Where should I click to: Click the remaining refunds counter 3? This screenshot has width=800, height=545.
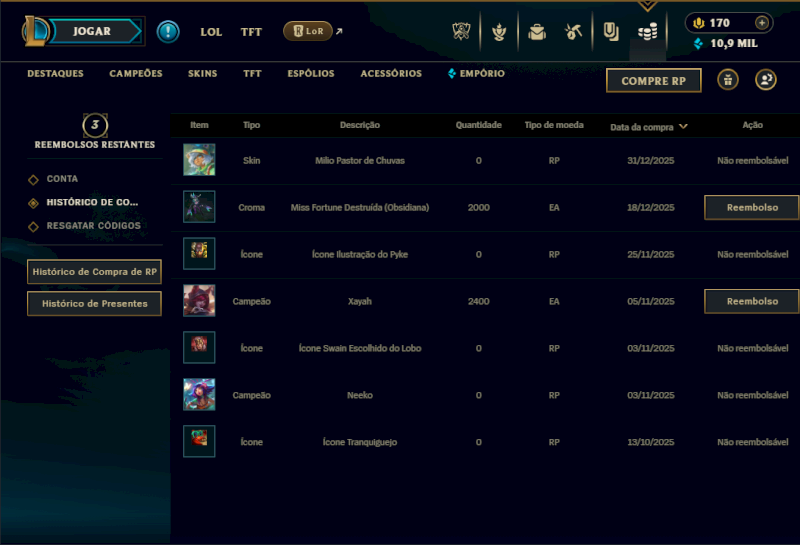point(95,125)
